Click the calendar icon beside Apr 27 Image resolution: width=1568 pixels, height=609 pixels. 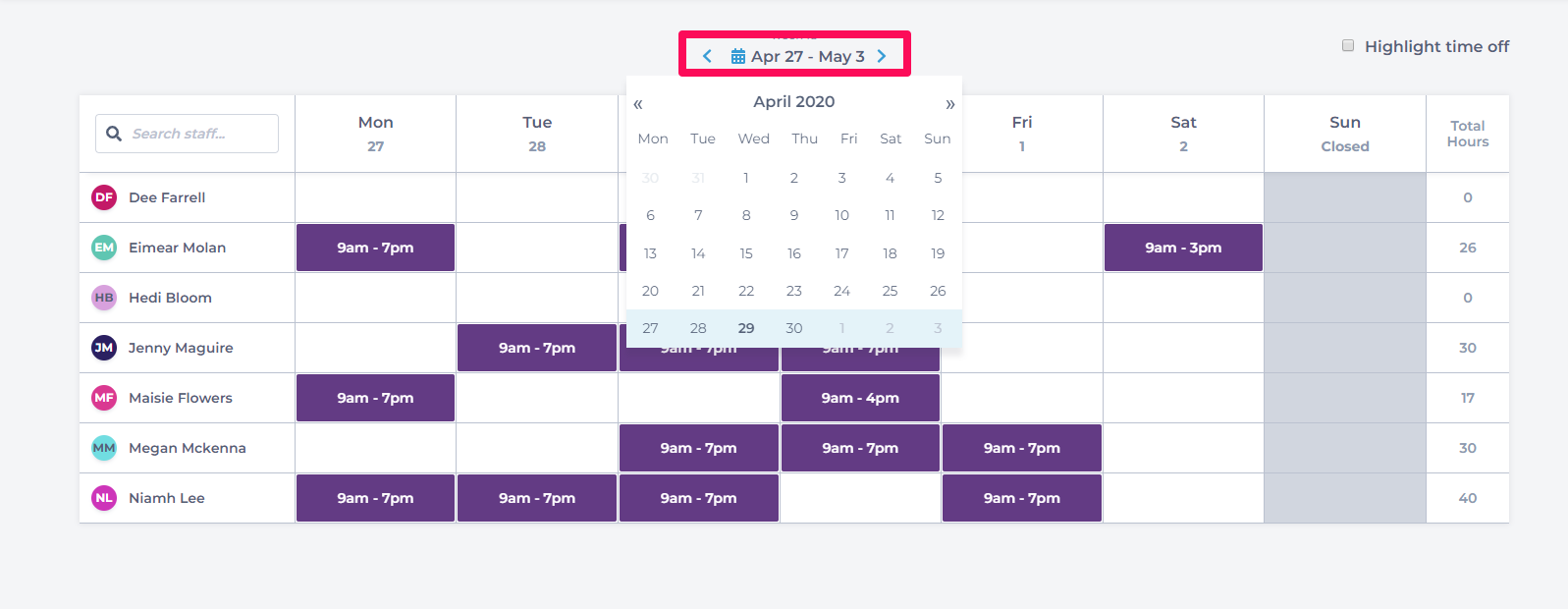pos(738,57)
